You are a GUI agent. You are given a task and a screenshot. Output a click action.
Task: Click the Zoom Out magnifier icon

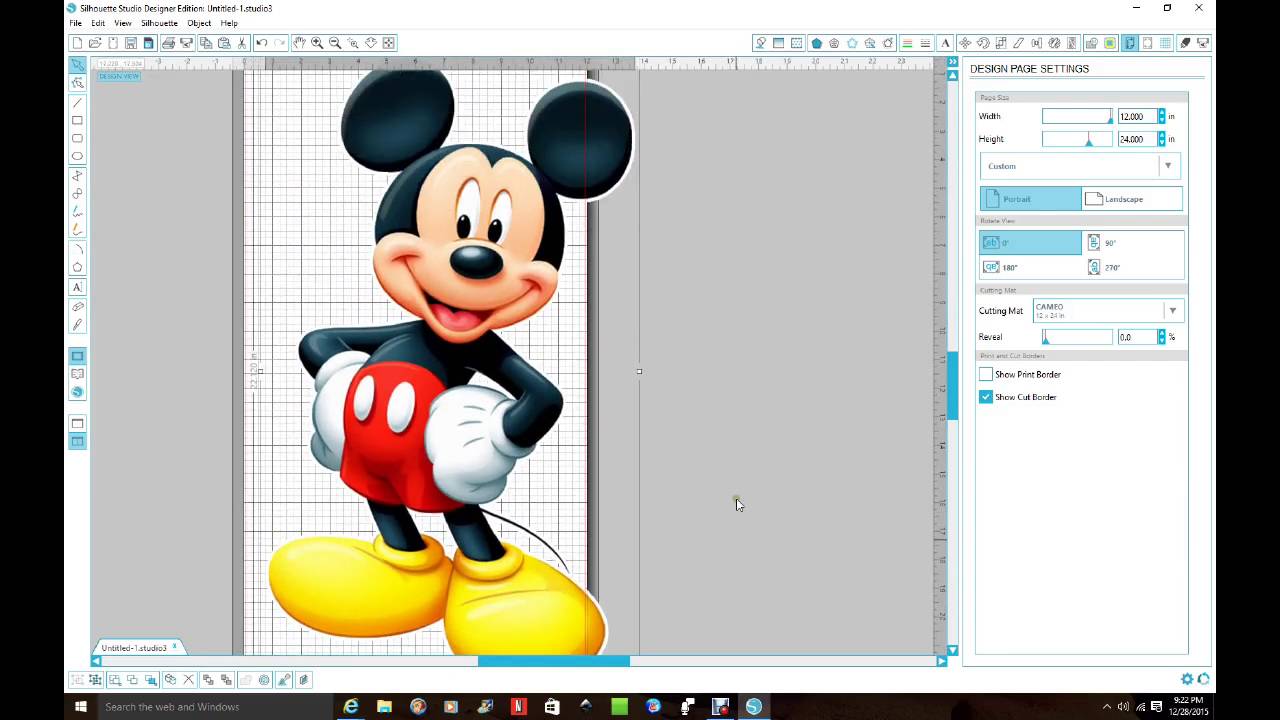pyautogui.click(x=335, y=43)
